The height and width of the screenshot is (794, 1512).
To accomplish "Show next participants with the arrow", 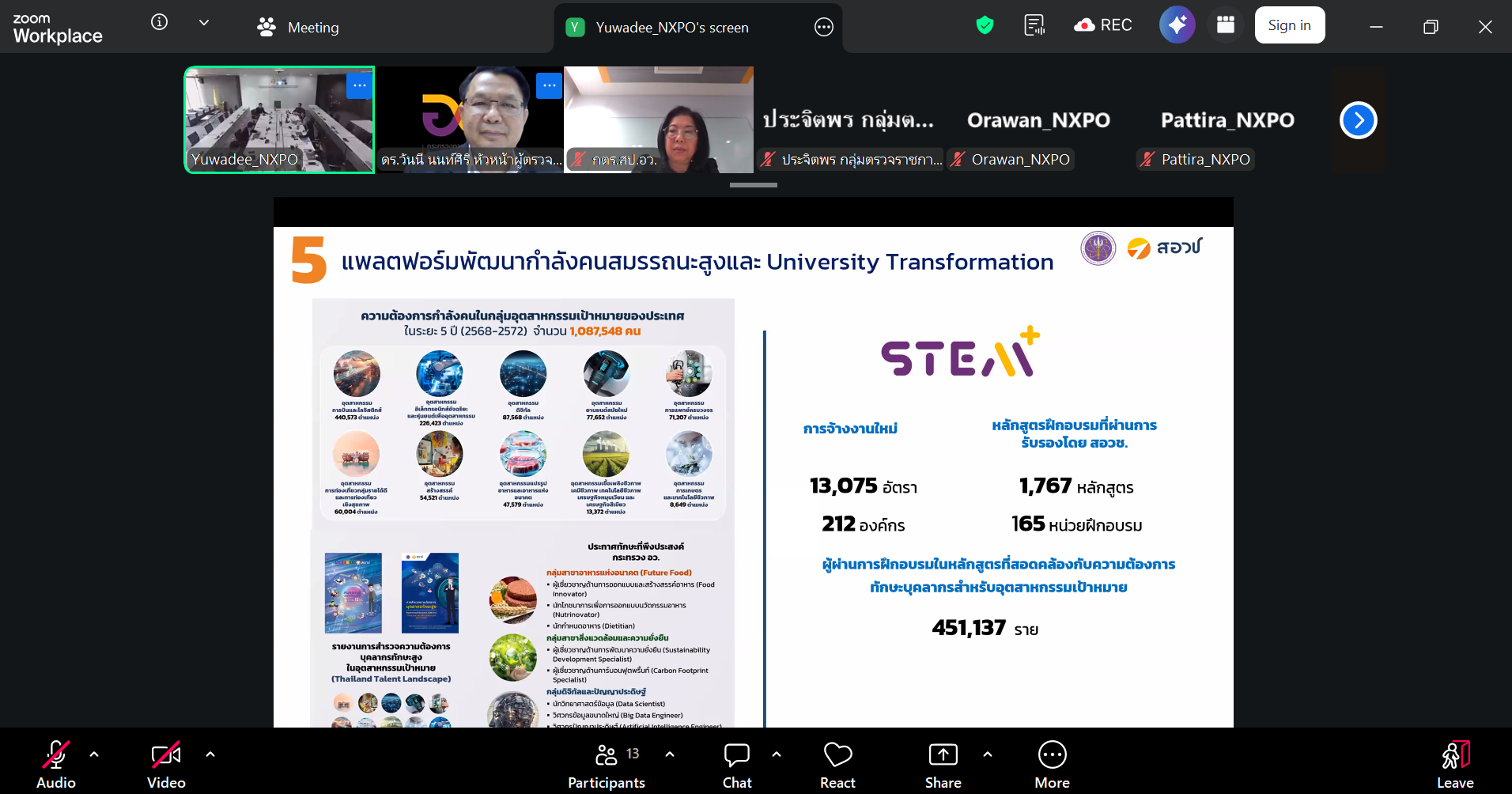I will point(1358,120).
